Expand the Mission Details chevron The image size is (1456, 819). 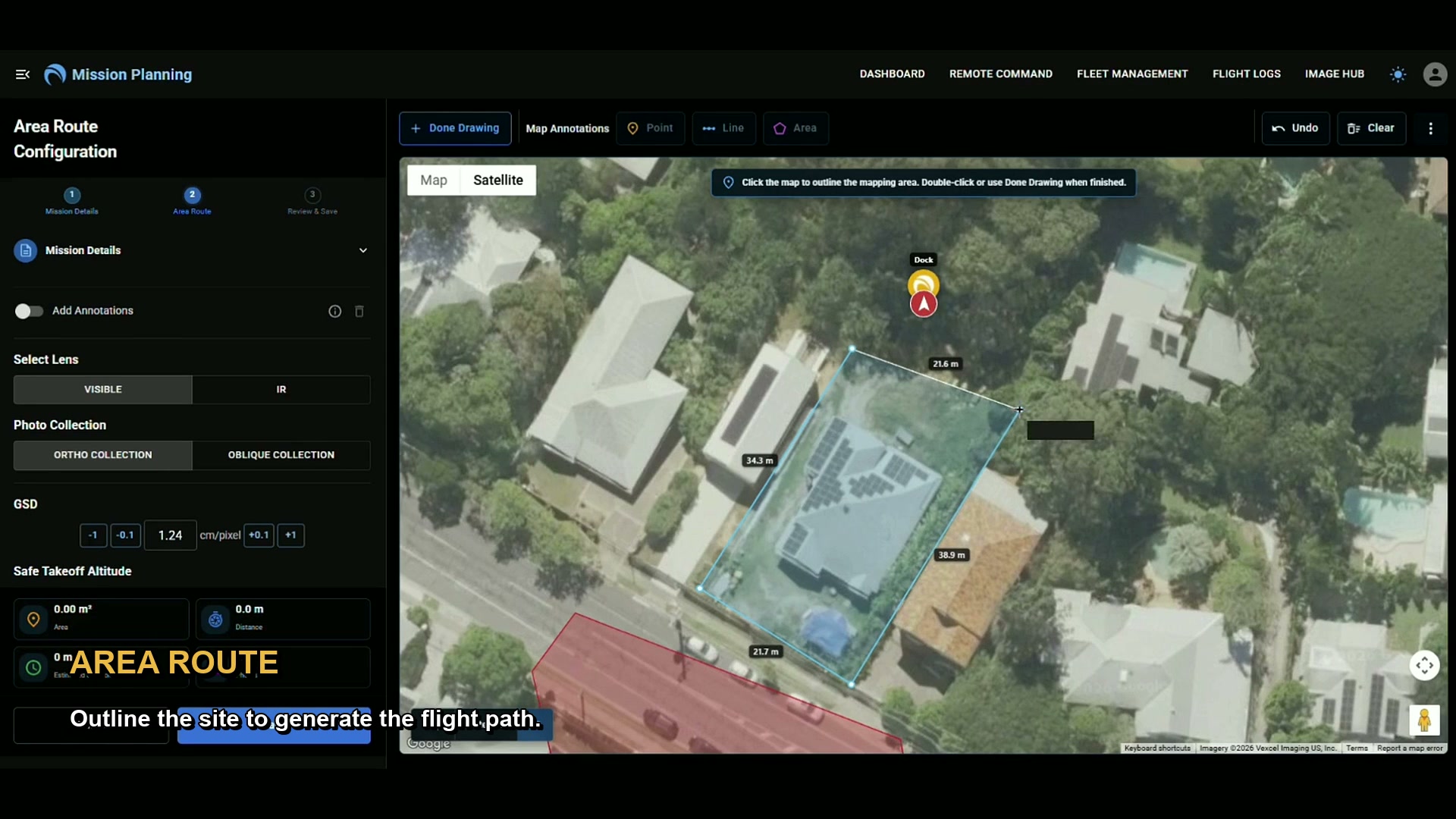pos(363,251)
